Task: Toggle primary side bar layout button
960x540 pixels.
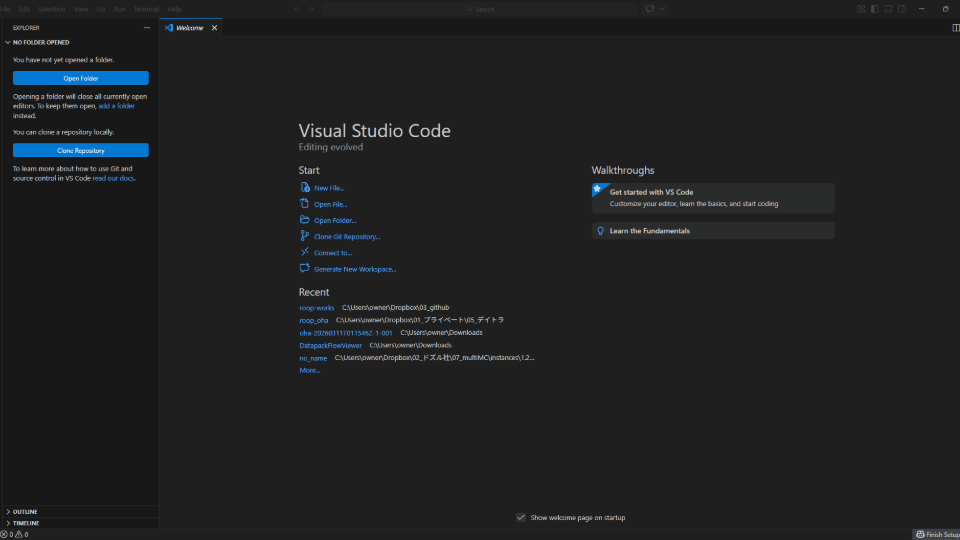Action: pyautogui.click(x=874, y=9)
